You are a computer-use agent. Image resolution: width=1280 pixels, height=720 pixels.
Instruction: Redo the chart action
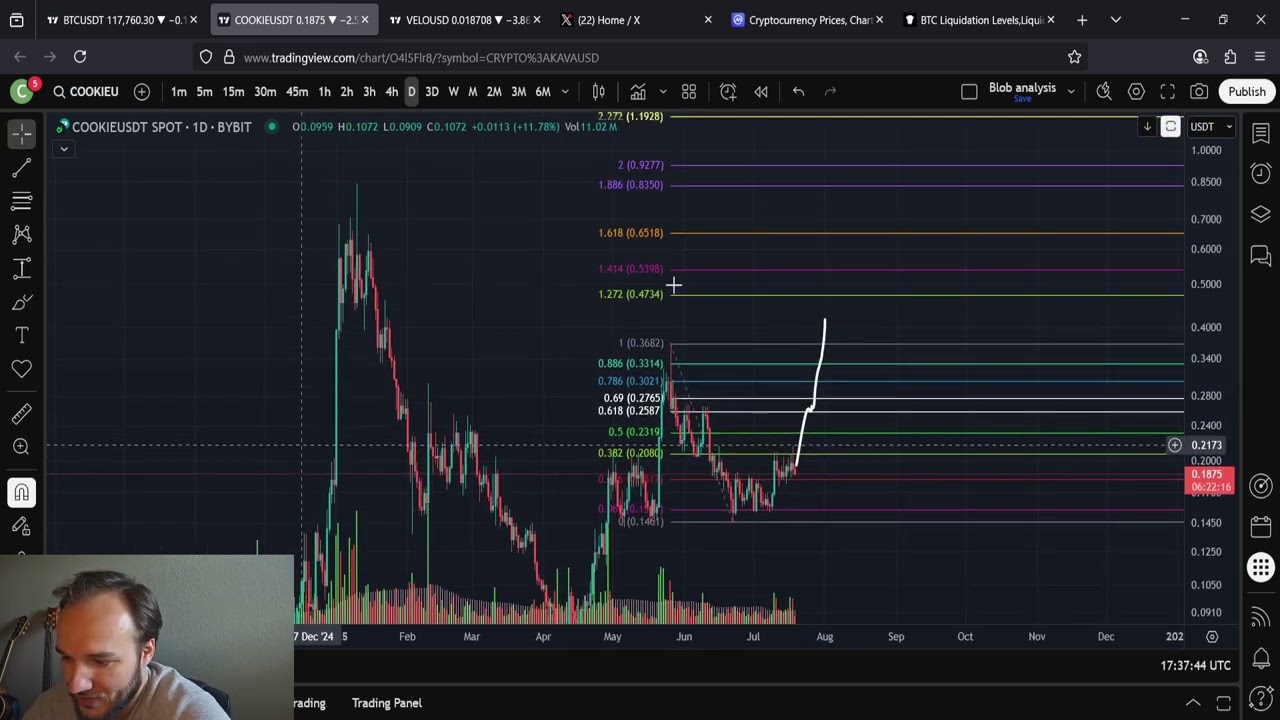pyautogui.click(x=830, y=92)
